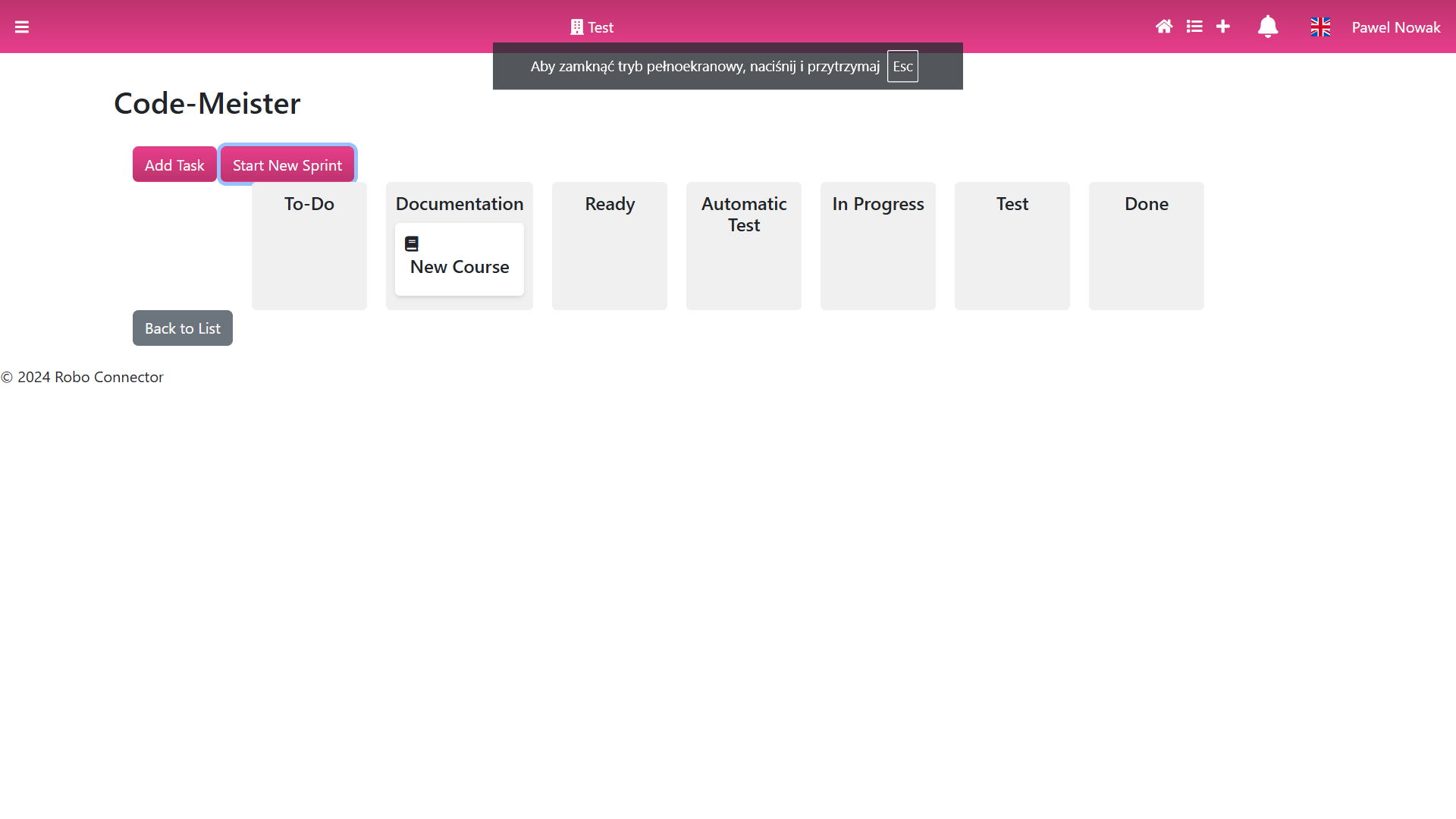Viewport: 1456px width, 819px height.
Task: Click the document icon on the New Course card
Action: click(412, 243)
